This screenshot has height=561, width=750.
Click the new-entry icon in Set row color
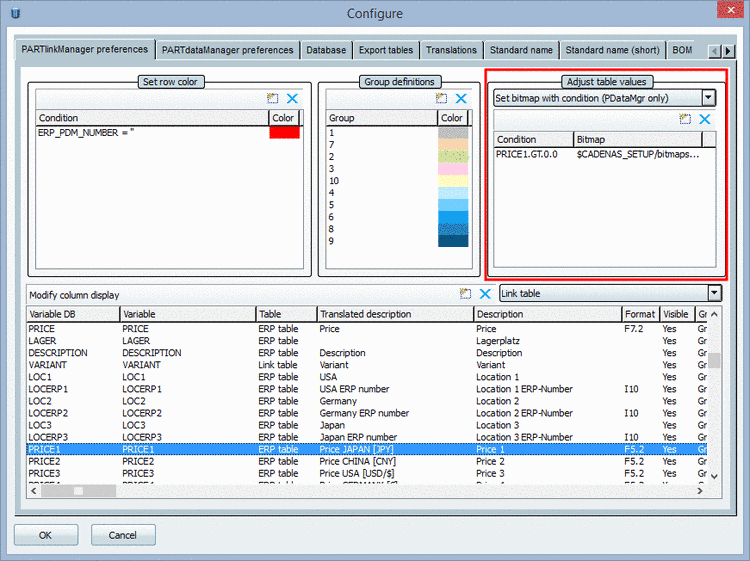[x=272, y=99]
